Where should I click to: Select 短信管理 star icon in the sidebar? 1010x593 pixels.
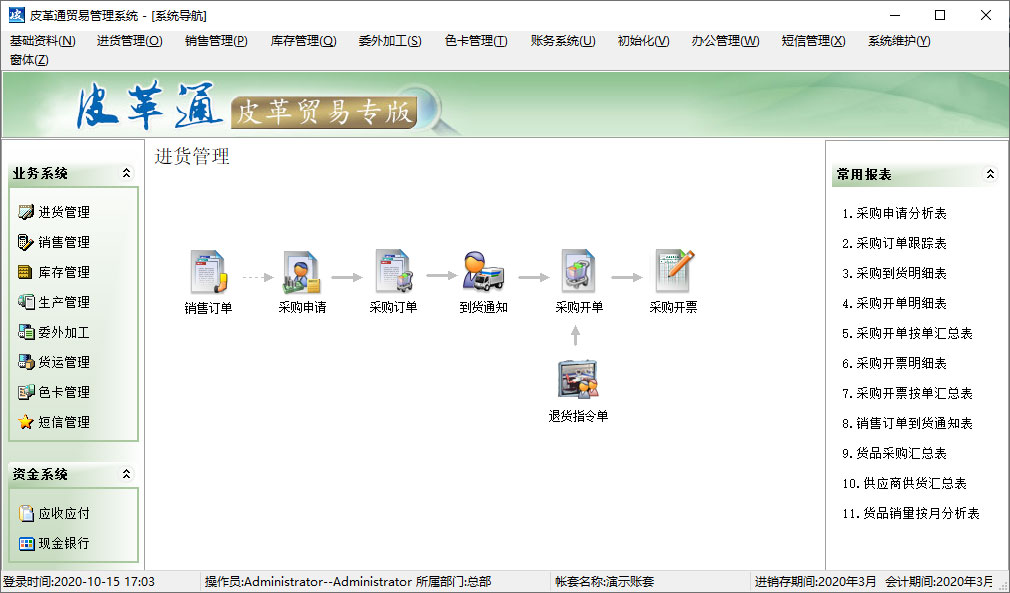26,422
